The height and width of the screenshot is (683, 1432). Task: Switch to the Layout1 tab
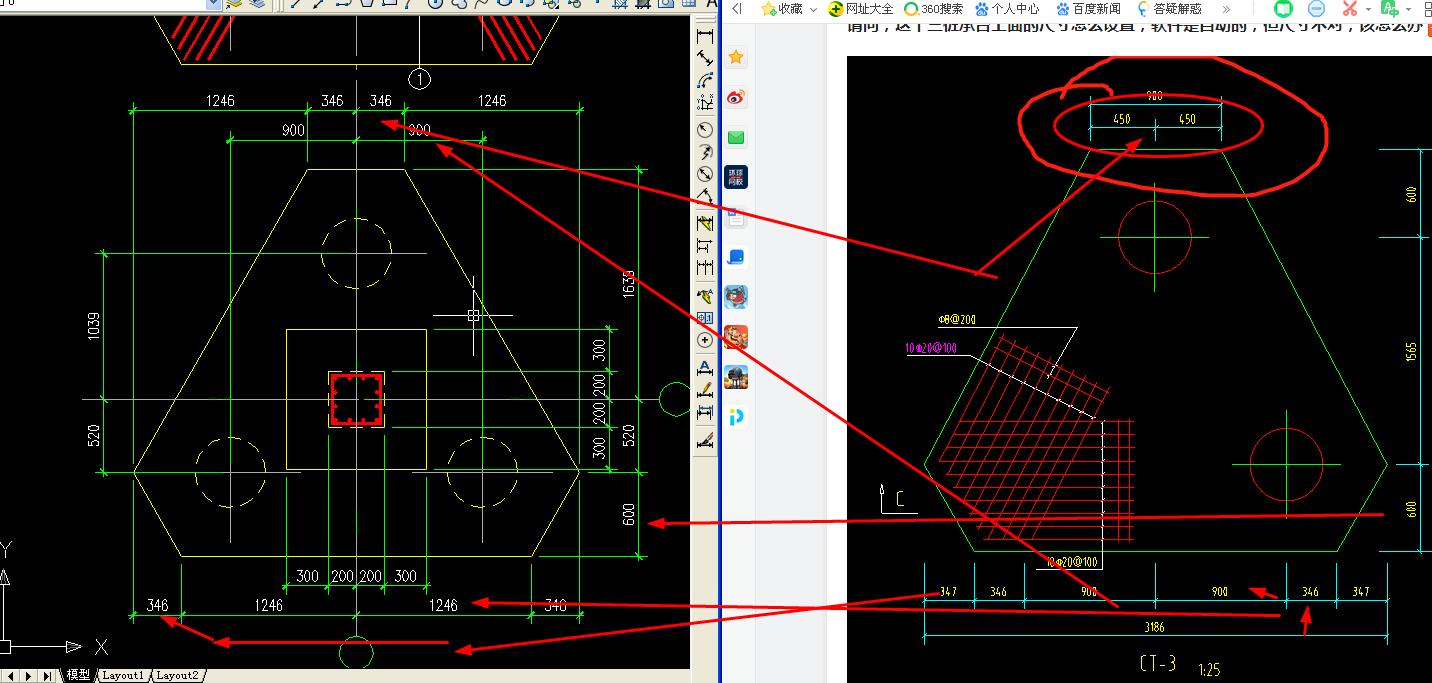coord(123,676)
